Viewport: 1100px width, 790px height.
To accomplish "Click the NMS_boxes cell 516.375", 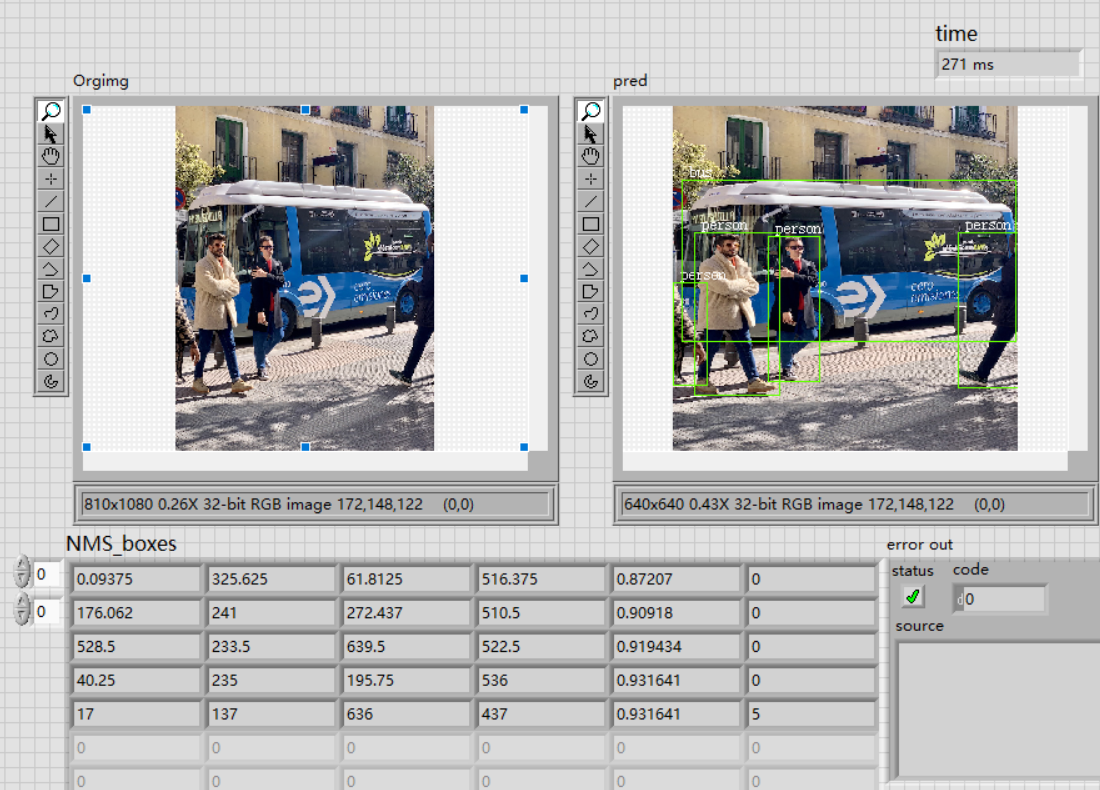I will pyautogui.click(x=541, y=580).
